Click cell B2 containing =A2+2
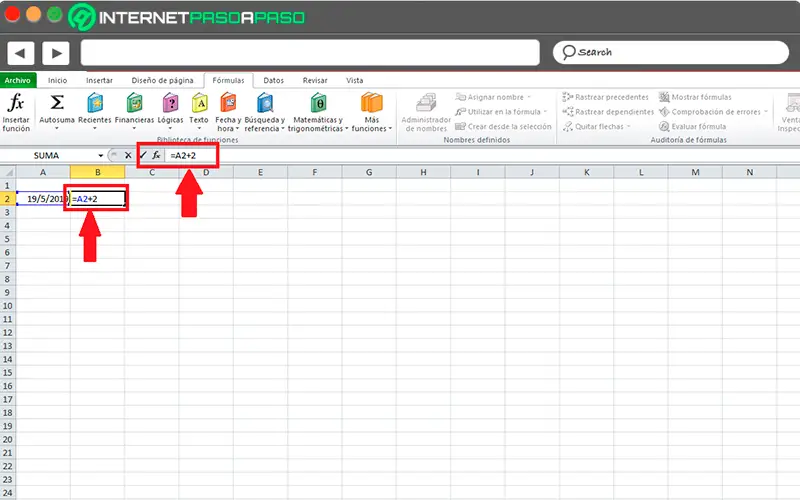Image resolution: width=800 pixels, height=500 pixels. click(97, 199)
